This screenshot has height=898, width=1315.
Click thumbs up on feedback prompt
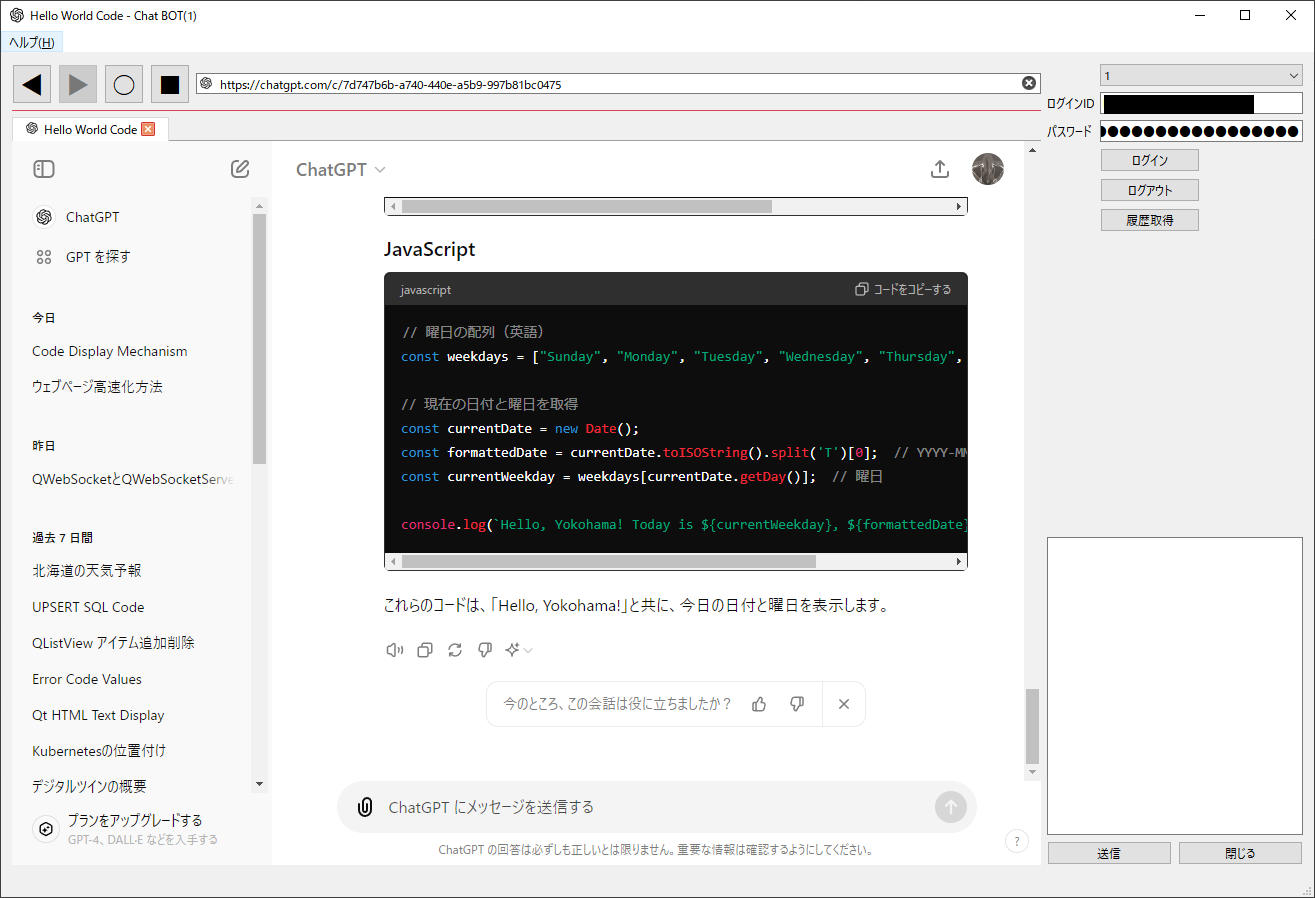click(759, 704)
